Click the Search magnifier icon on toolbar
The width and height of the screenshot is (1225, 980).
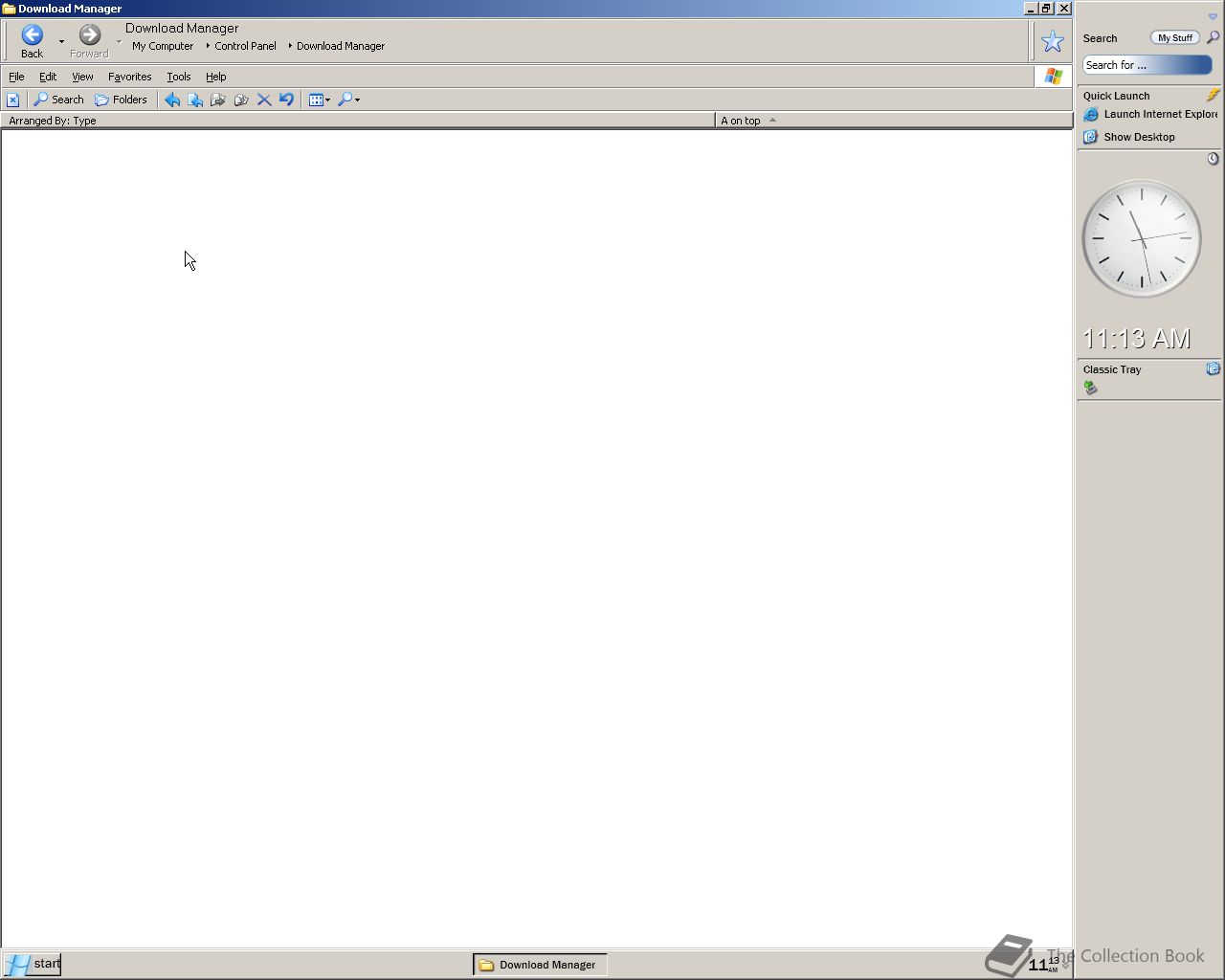(41, 100)
